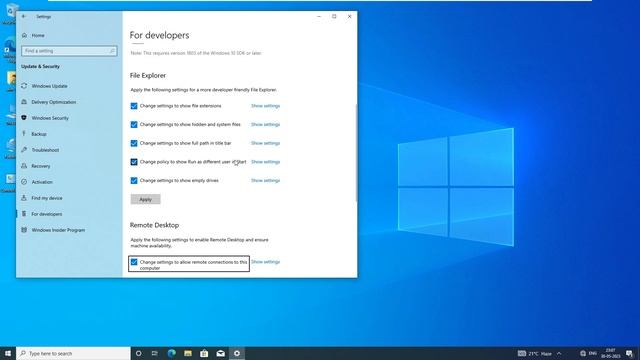Viewport: 640px width, 360px height.
Task: Launch Microsoft Edge from taskbar
Action: [x=171, y=353]
